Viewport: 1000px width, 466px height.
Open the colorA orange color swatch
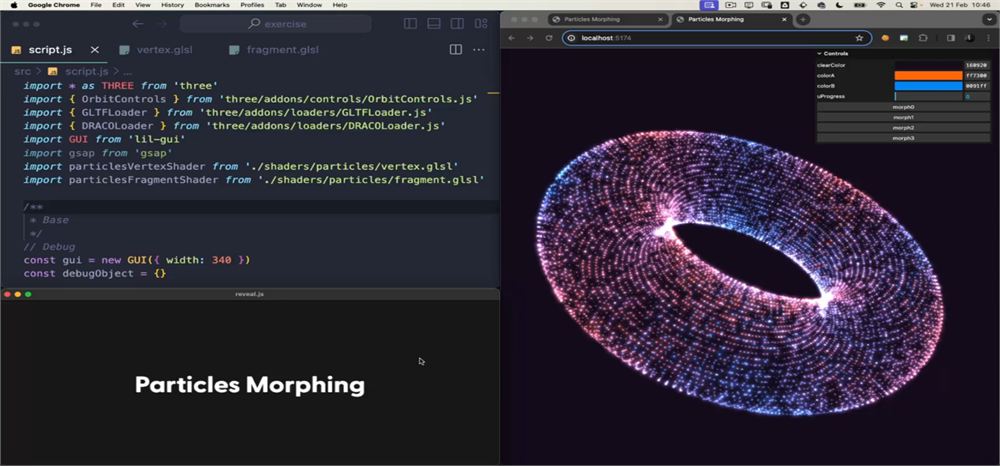(x=928, y=75)
